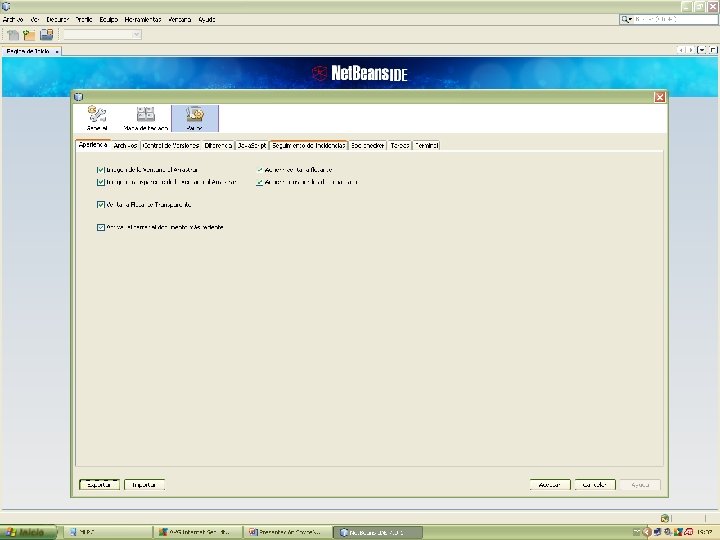Toggle the first right-column checkbox
The height and width of the screenshot is (540, 720).
259,170
